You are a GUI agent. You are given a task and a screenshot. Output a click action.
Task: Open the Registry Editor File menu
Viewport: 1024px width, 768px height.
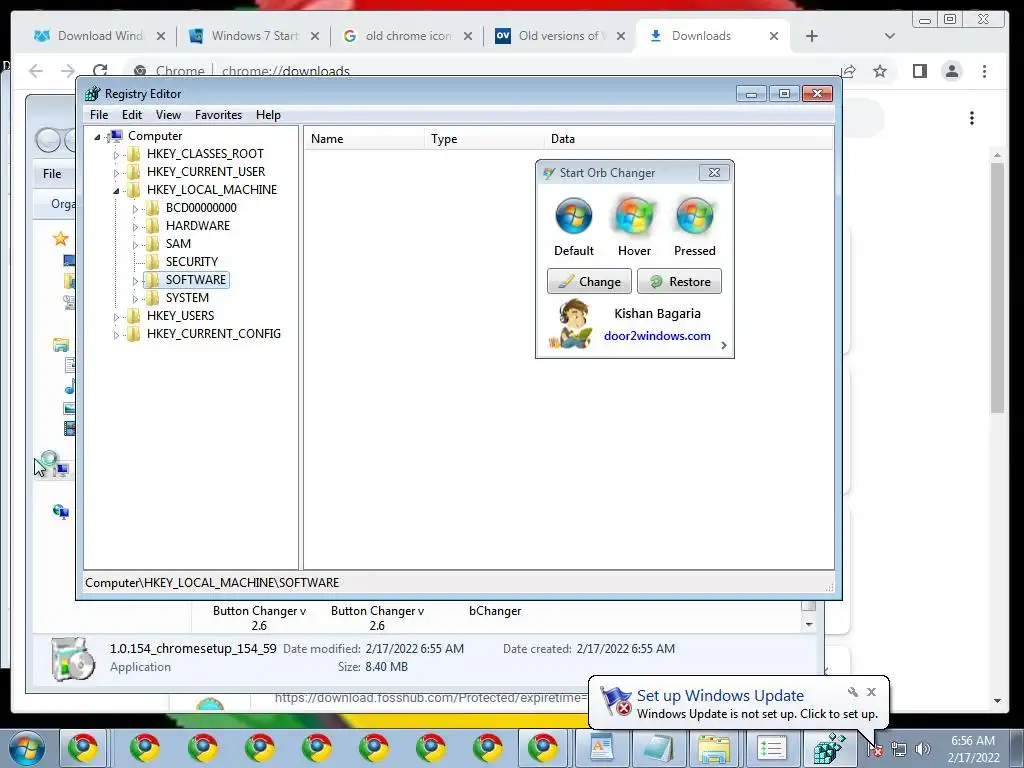click(99, 115)
